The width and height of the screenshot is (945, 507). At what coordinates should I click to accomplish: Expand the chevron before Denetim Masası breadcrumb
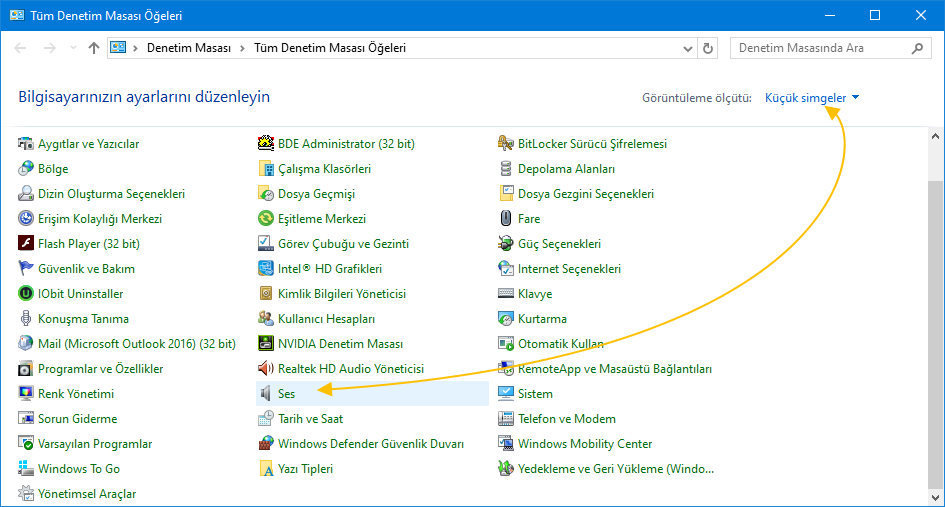click(x=136, y=48)
